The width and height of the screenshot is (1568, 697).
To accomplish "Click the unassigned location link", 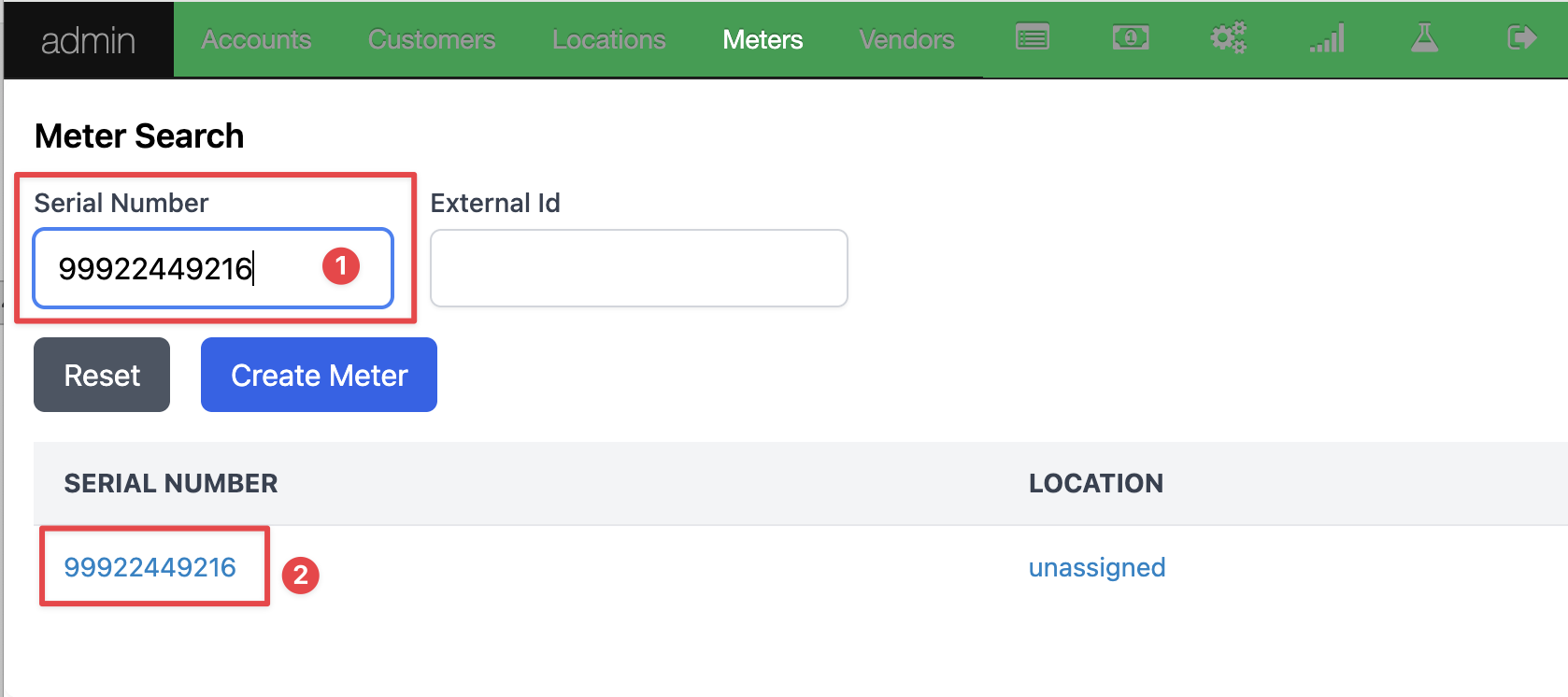I will 1097,567.
